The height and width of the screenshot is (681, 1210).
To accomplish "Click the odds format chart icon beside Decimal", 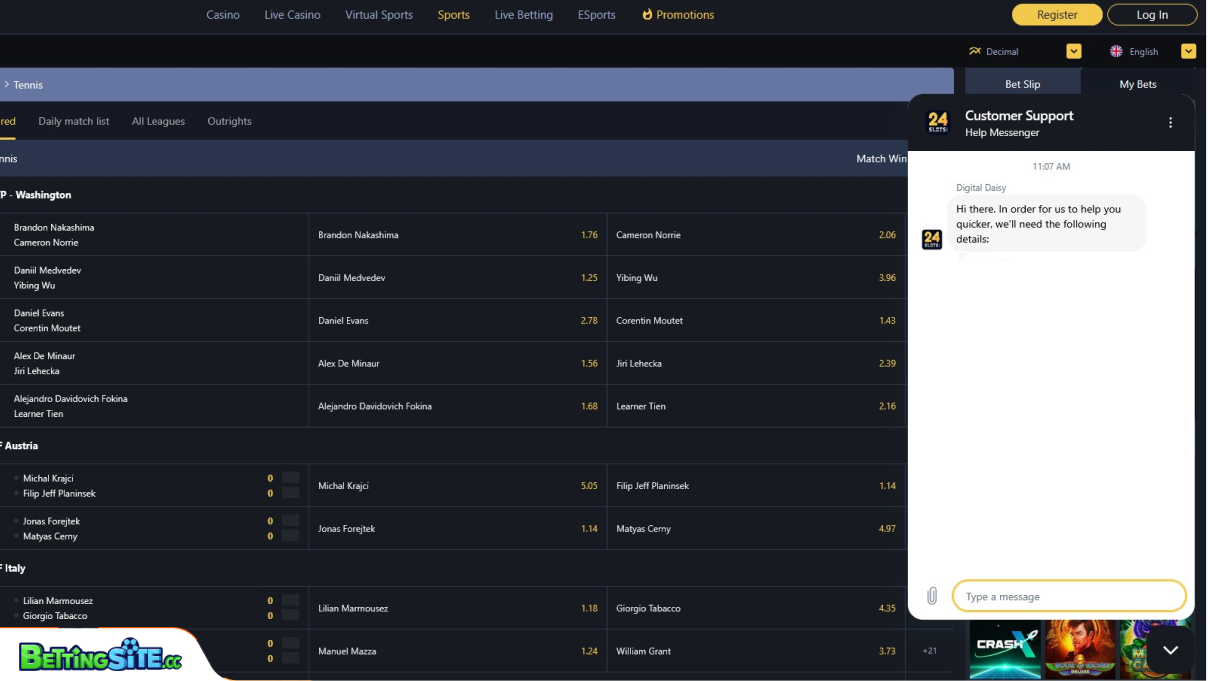I will point(974,51).
